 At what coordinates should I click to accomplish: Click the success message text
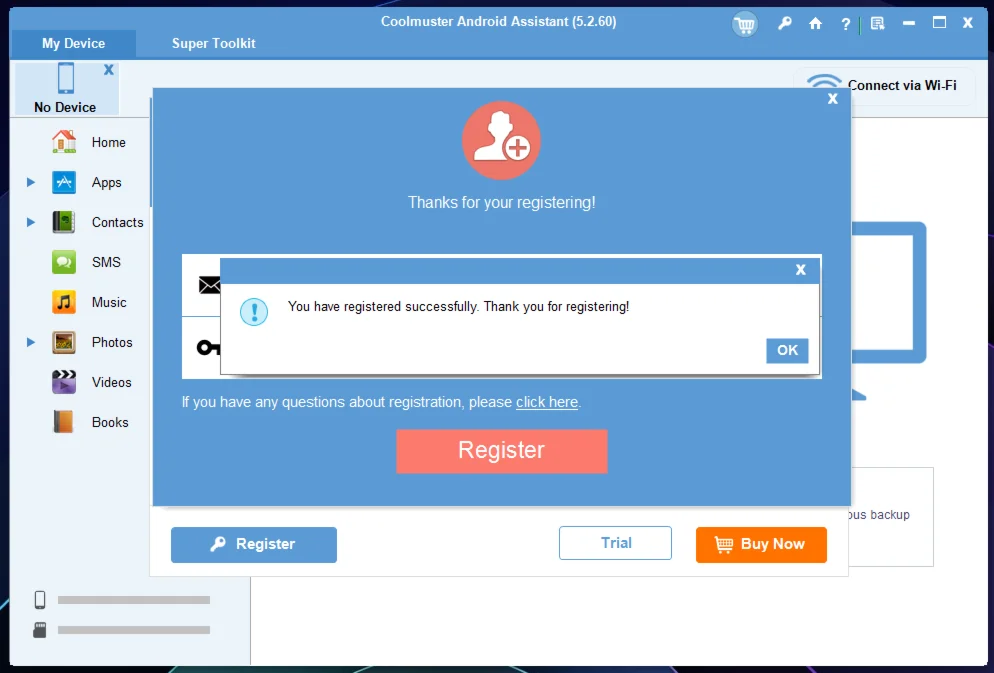point(458,307)
